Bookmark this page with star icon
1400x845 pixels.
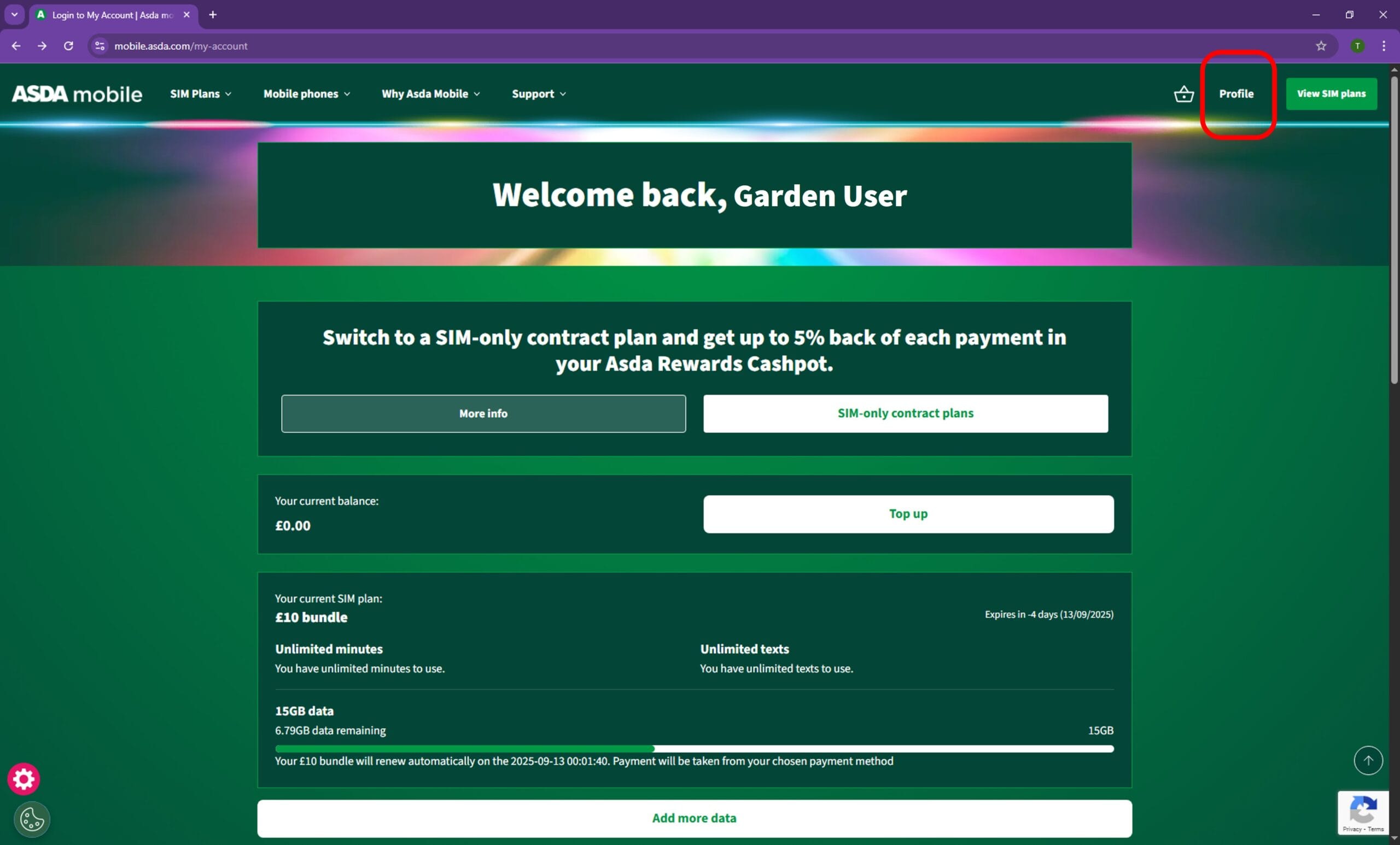coord(1321,46)
